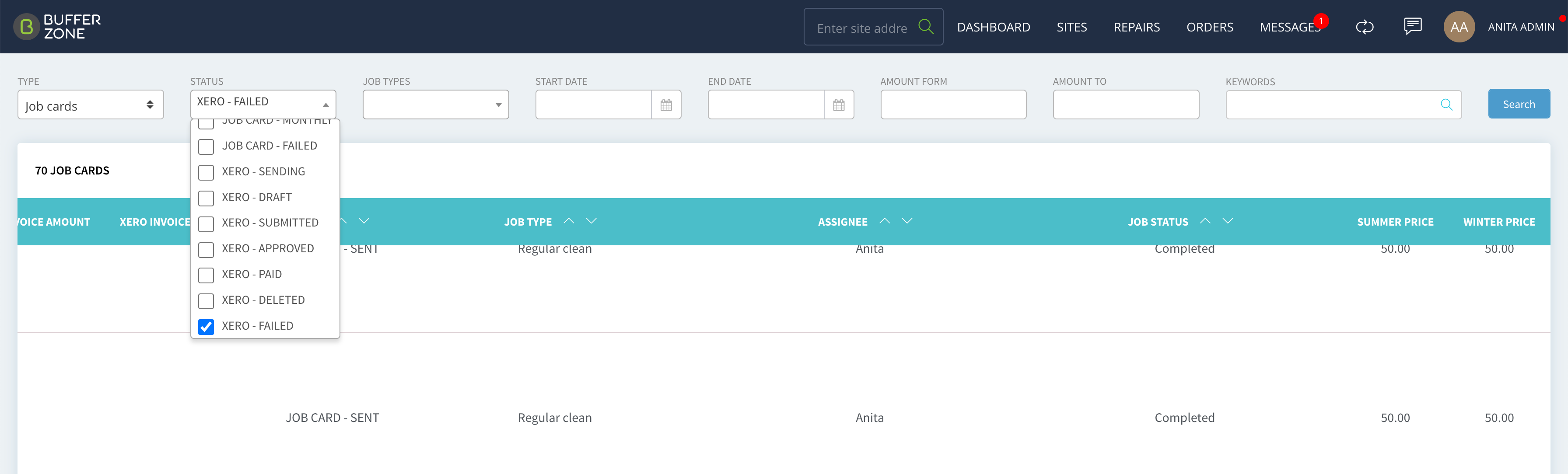Screen dimensions: 1568x474
Task: Sort Job Status descending arrow
Action: pos(1227,221)
